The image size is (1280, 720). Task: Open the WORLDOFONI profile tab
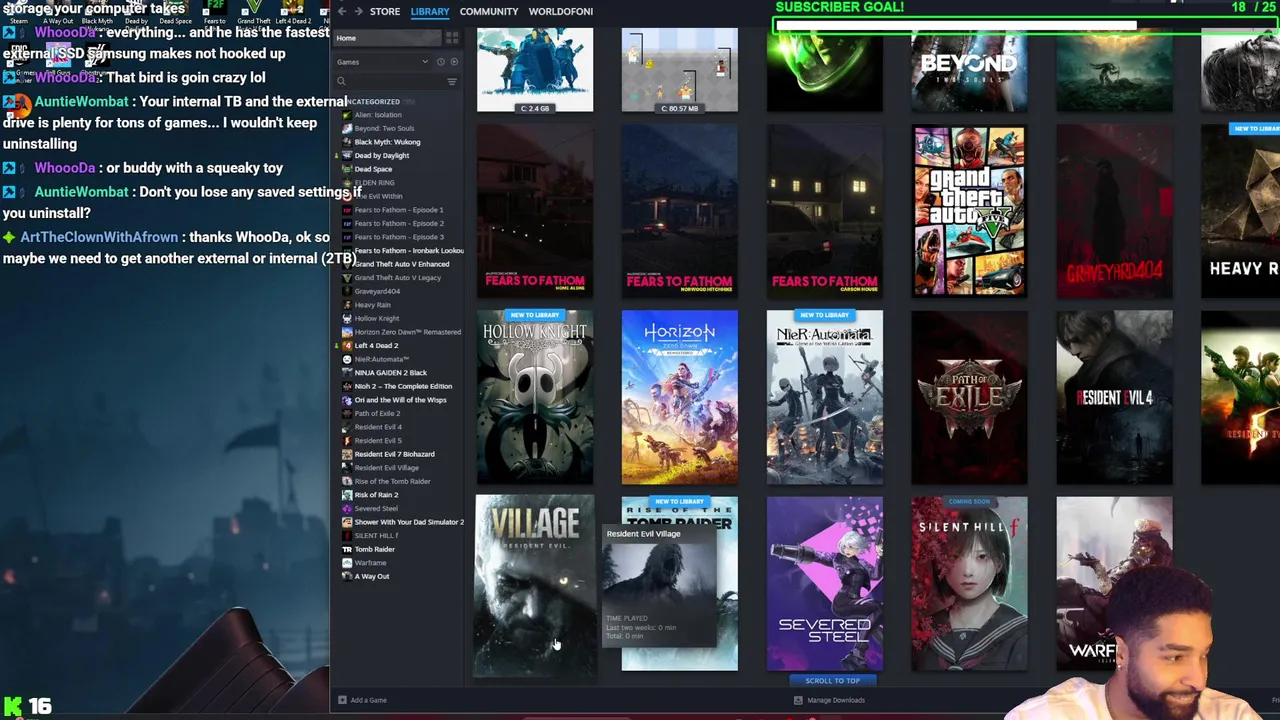click(560, 11)
